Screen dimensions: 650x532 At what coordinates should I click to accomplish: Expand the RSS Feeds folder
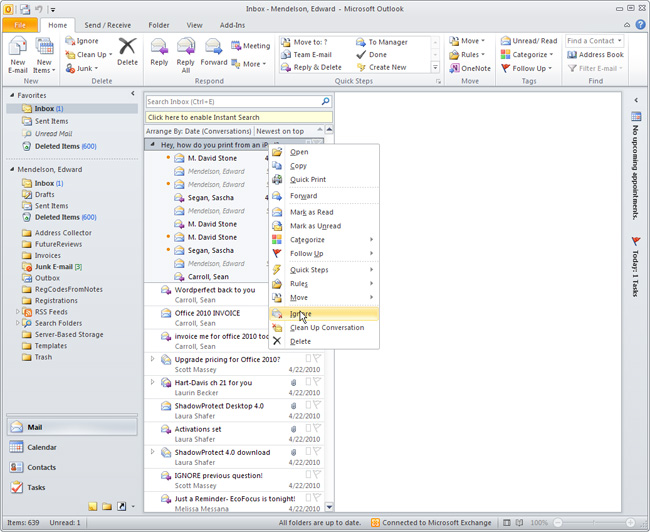17,311
